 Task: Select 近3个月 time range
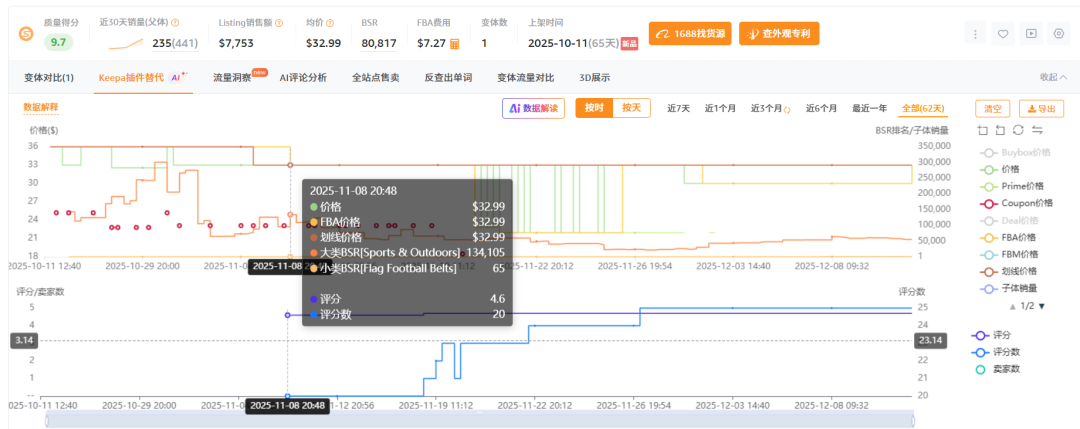(x=767, y=108)
